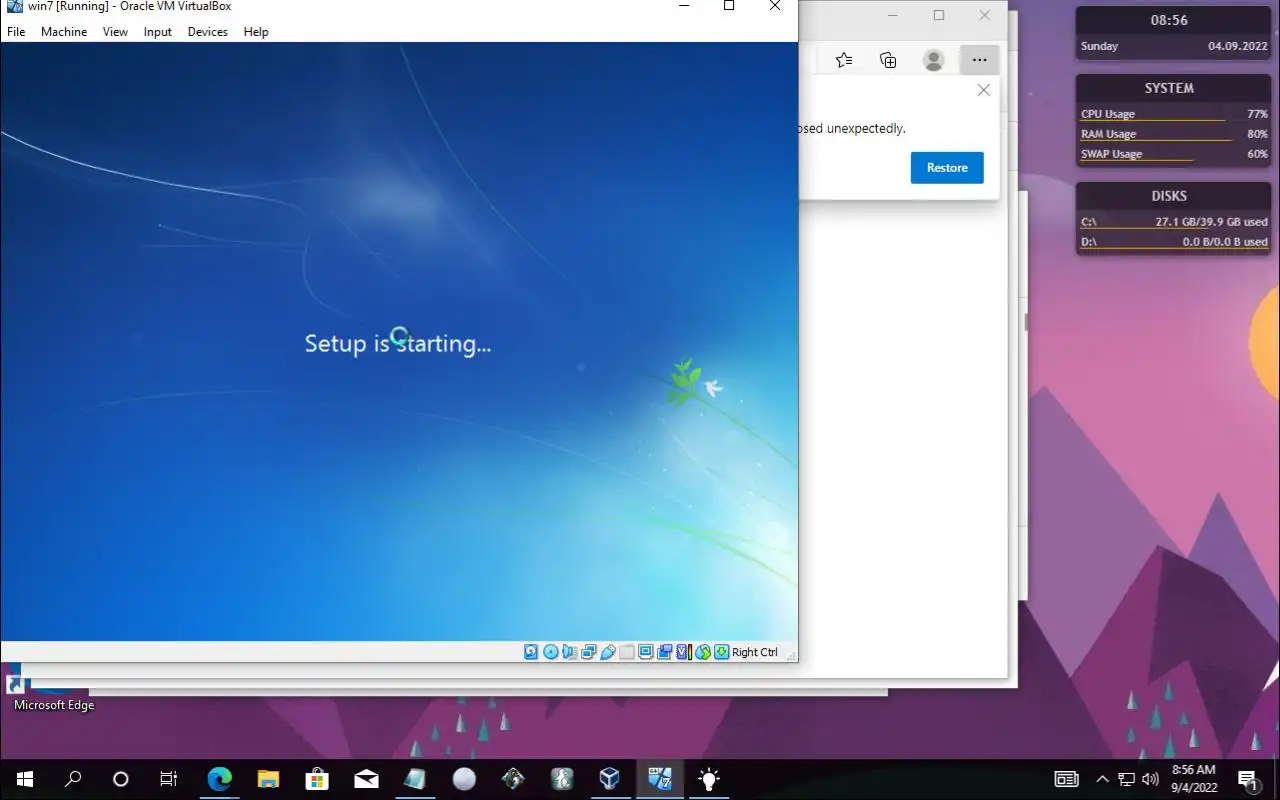Show hidden system tray icons
Viewport: 1280px width, 800px height.
(x=1102, y=779)
